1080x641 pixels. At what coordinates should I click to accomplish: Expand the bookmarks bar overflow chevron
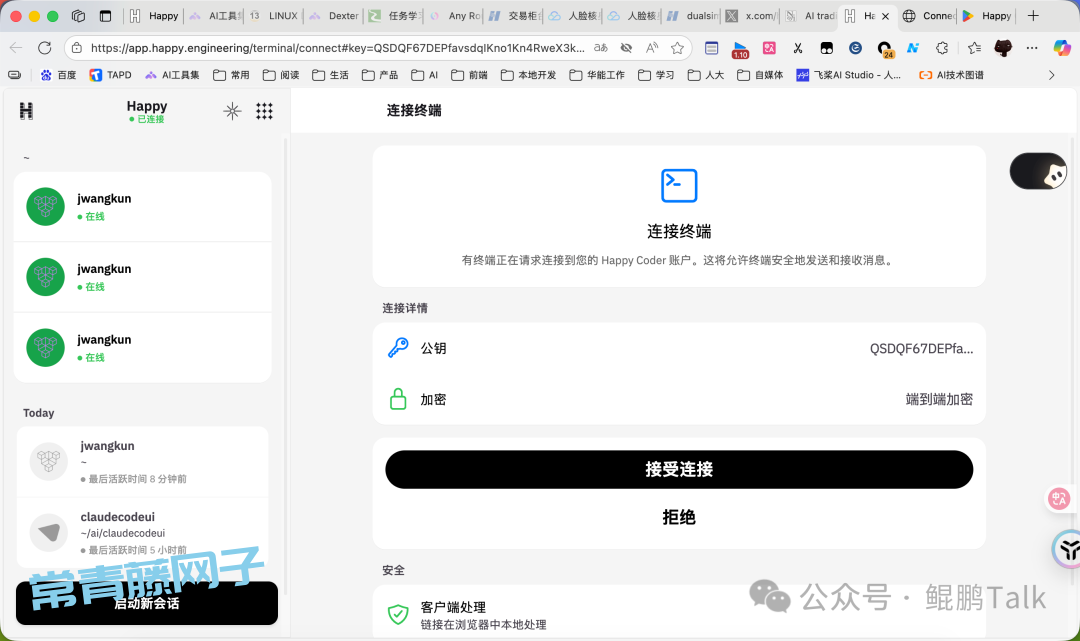pyautogui.click(x=1051, y=75)
